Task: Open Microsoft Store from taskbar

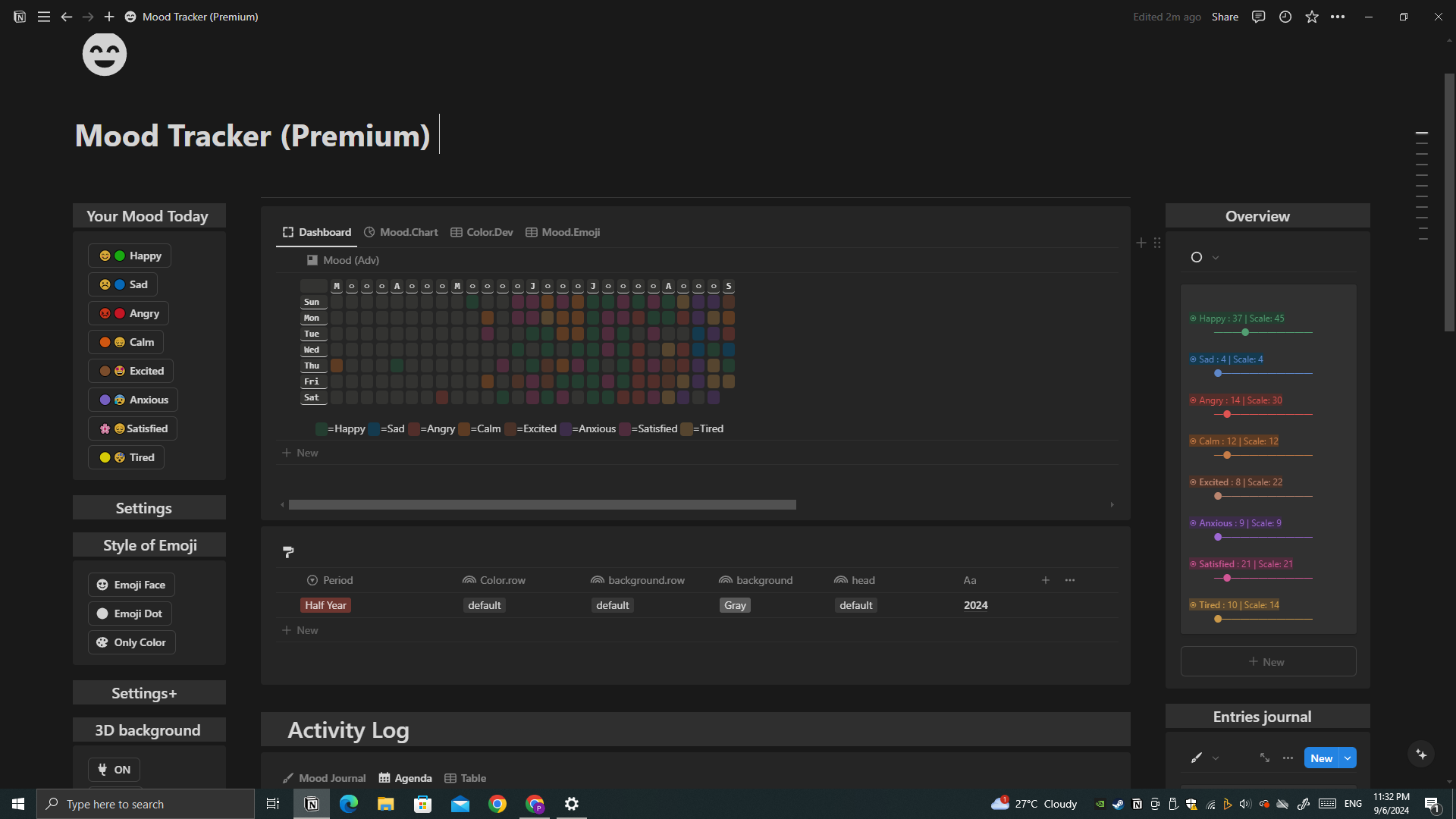Action: pos(423,804)
